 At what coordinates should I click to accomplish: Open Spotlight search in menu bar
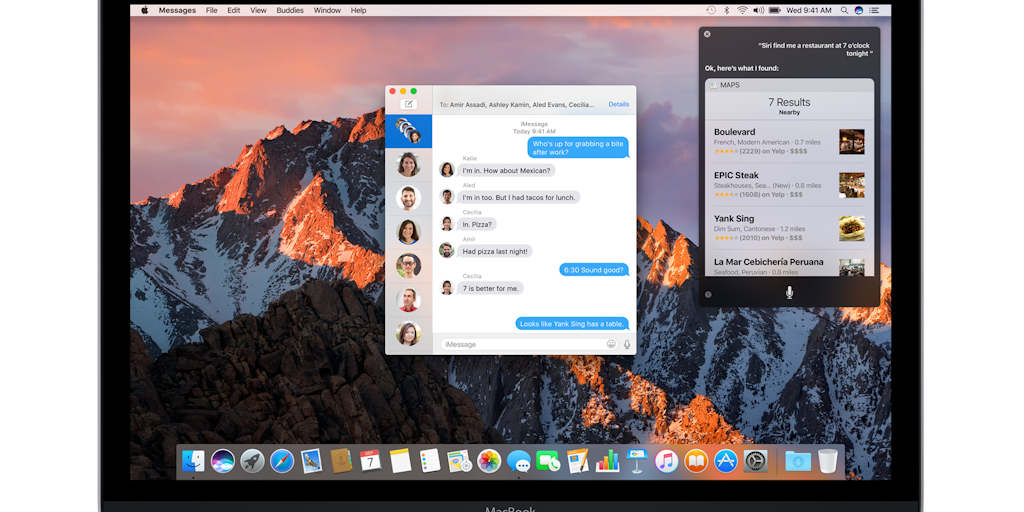pyautogui.click(x=844, y=10)
